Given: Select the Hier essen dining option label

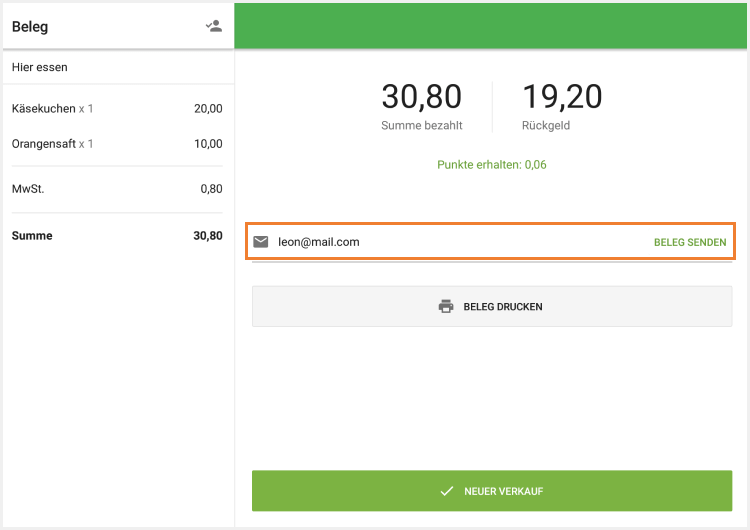Looking at the screenshot, I should [x=40, y=67].
